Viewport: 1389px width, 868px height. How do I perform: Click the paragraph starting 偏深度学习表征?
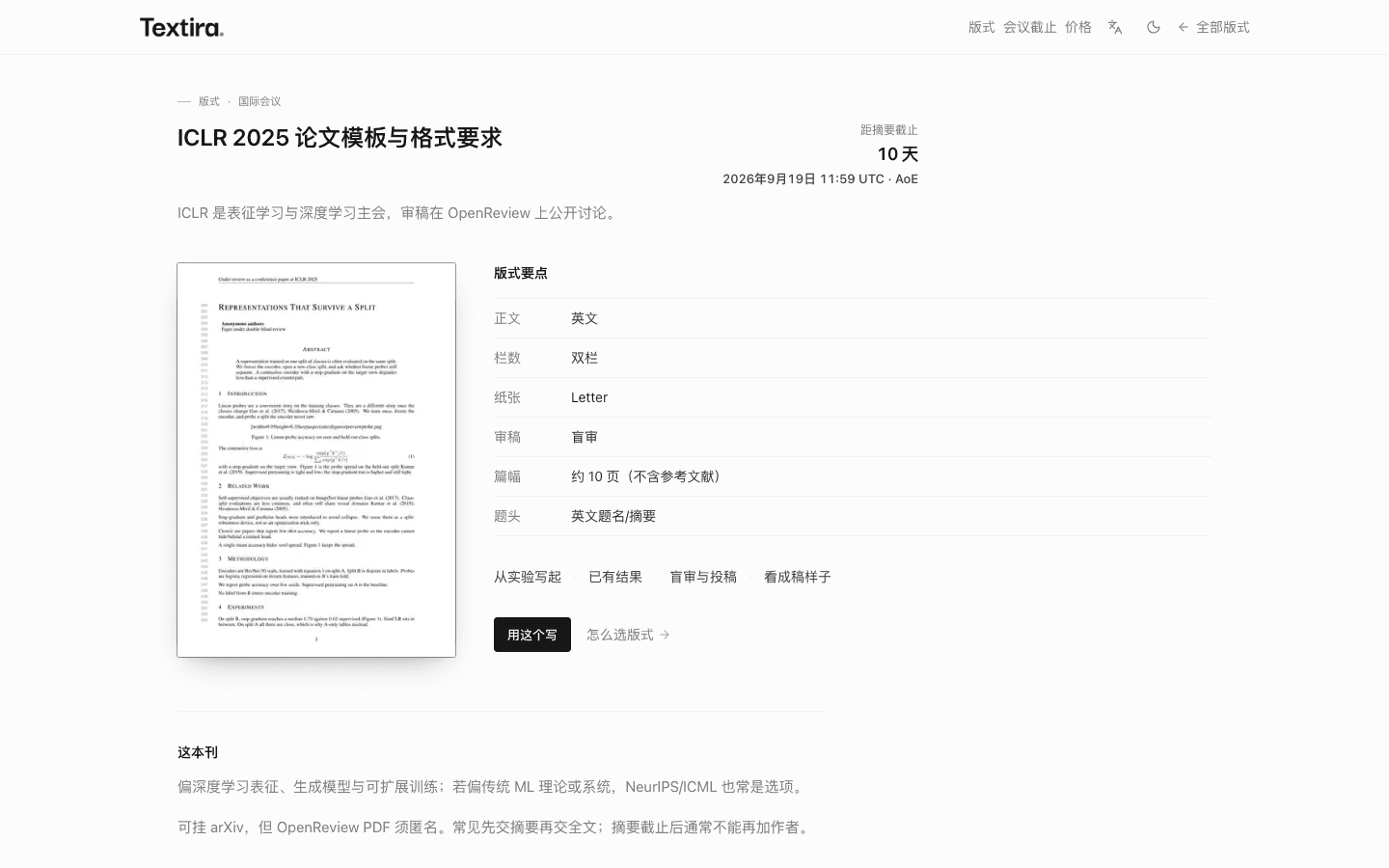pyautogui.click(x=493, y=787)
